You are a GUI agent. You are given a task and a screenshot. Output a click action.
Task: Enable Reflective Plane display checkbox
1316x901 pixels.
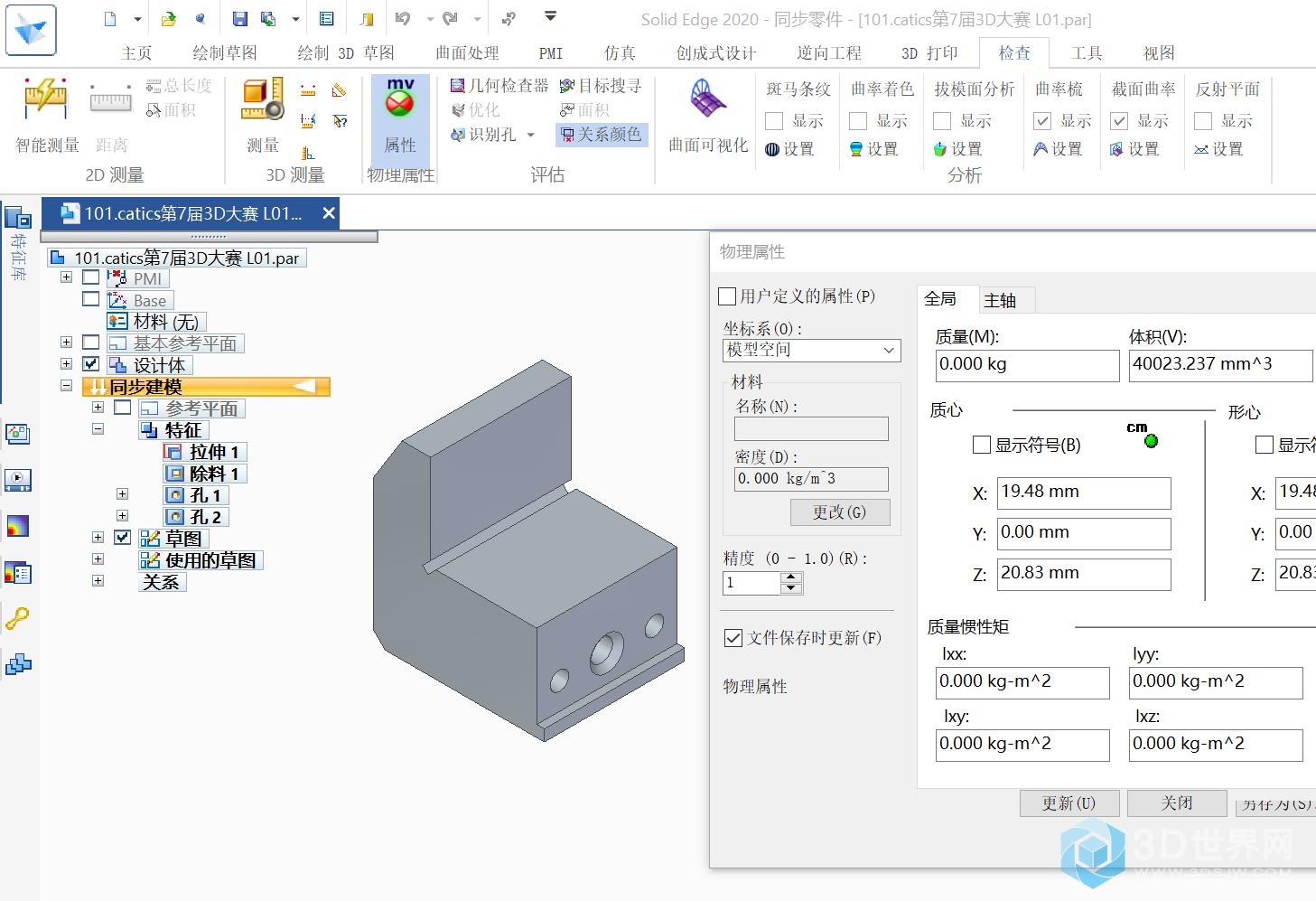pyautogui.click(x=1203, y=121)
